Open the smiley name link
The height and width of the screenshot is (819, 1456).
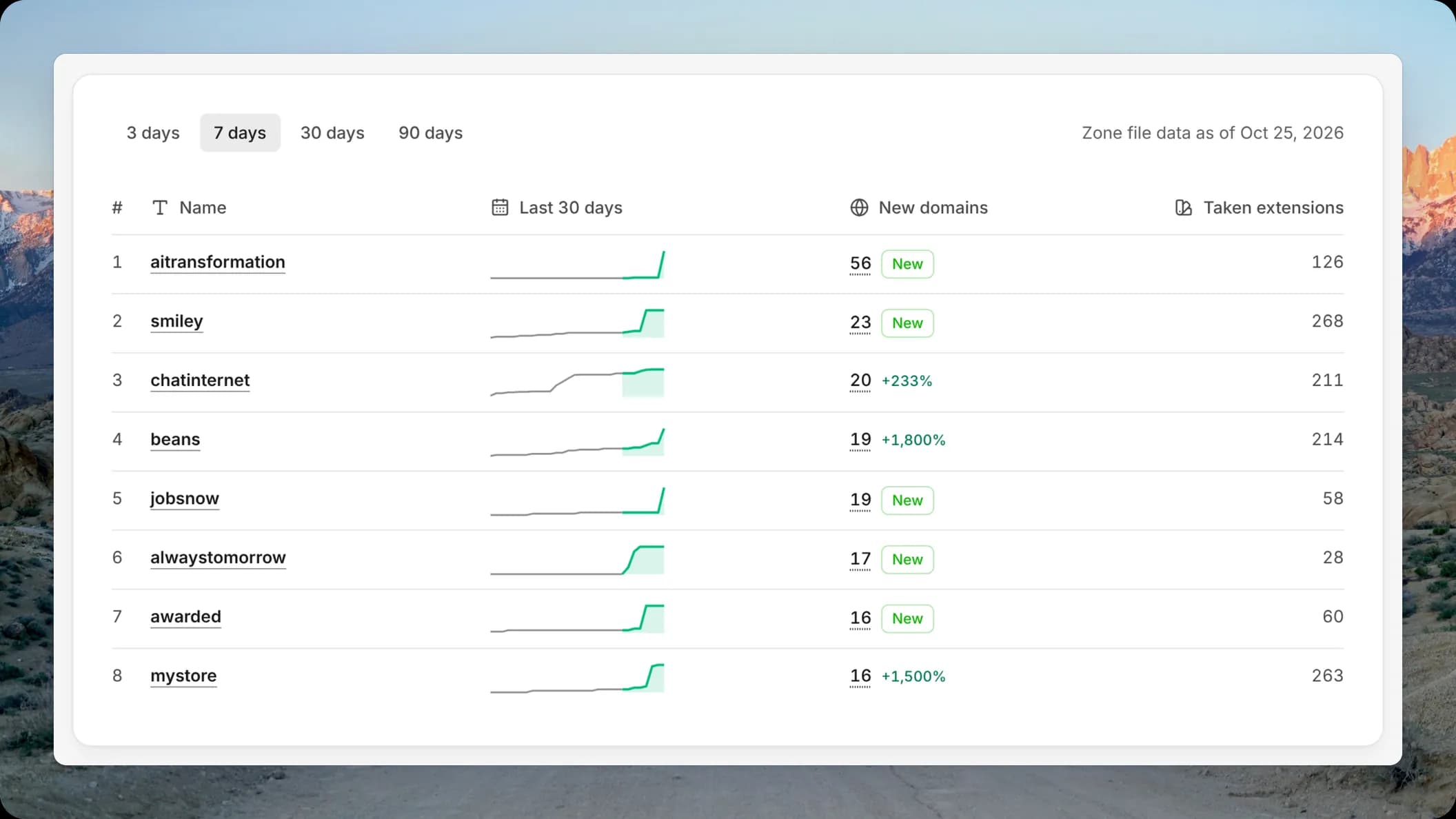coord(176,321)
